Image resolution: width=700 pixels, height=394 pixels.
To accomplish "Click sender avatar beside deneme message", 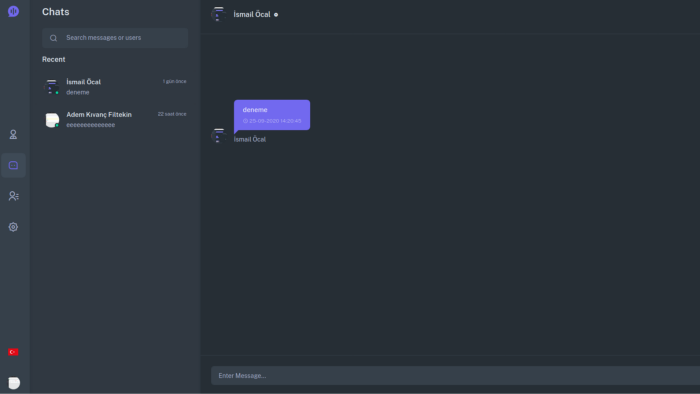I will tap(218, 136).
